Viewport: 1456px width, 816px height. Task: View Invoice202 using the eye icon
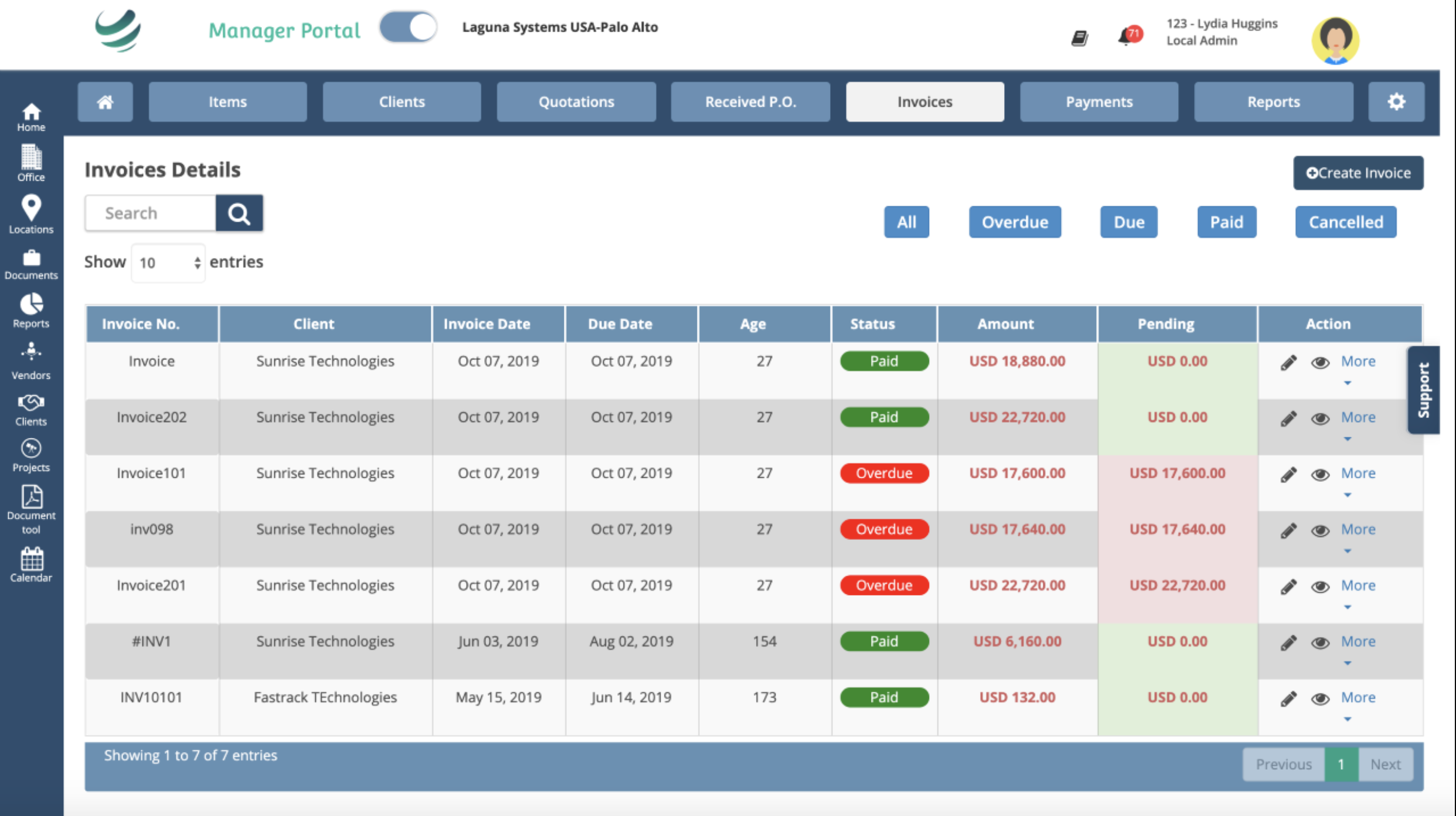tap(1320, 419)
